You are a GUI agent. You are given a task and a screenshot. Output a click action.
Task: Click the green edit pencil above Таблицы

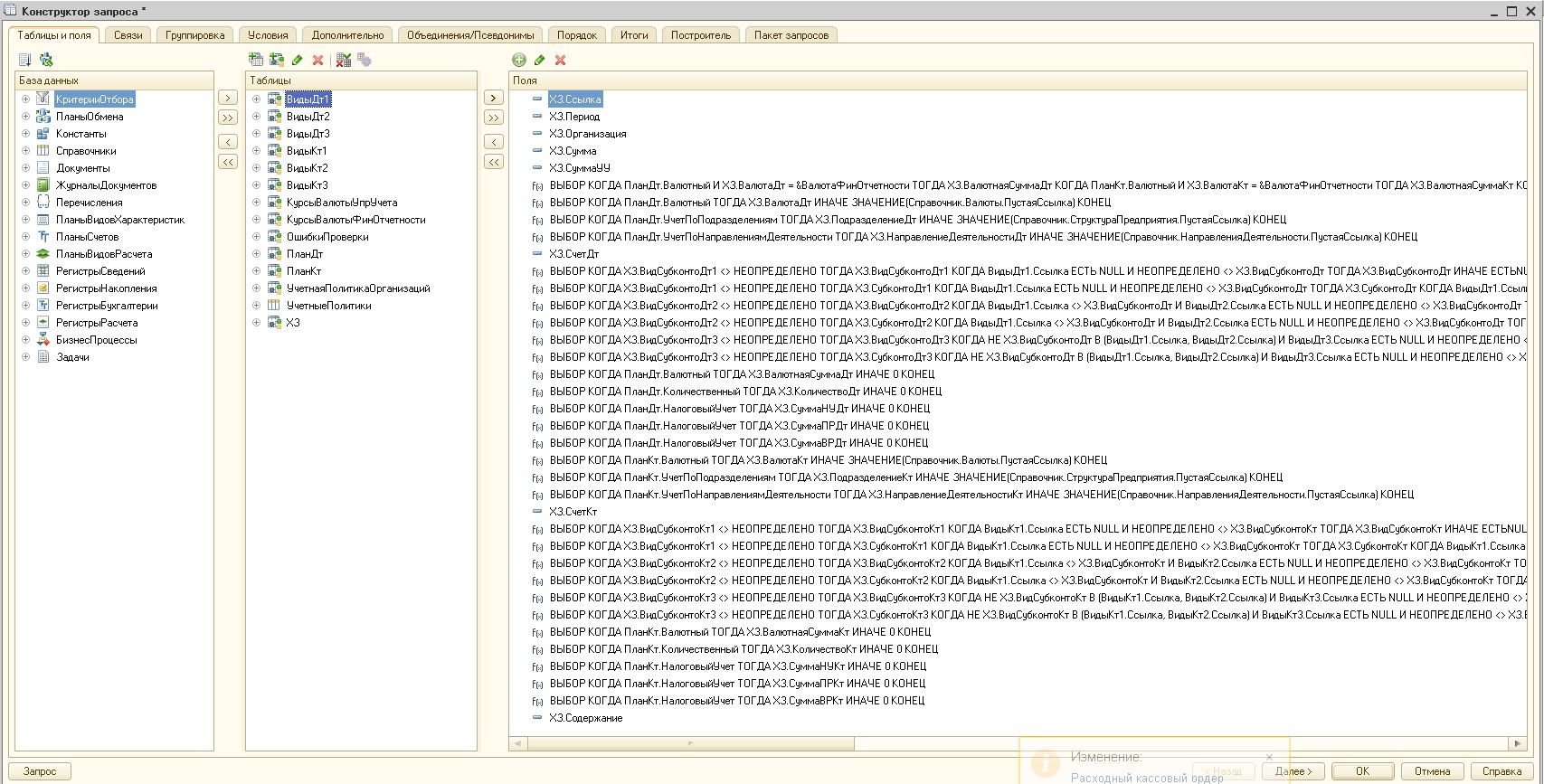click(298, 60)
